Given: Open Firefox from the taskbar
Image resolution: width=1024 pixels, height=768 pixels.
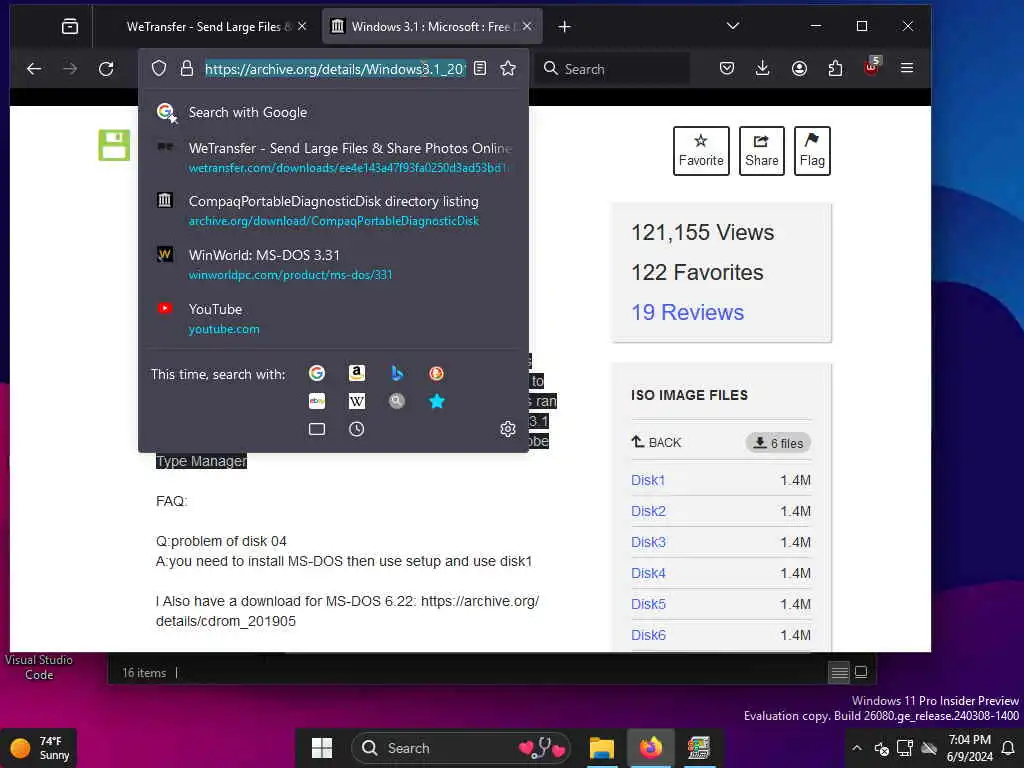Looking at the screenshot, I should point(650,748).
